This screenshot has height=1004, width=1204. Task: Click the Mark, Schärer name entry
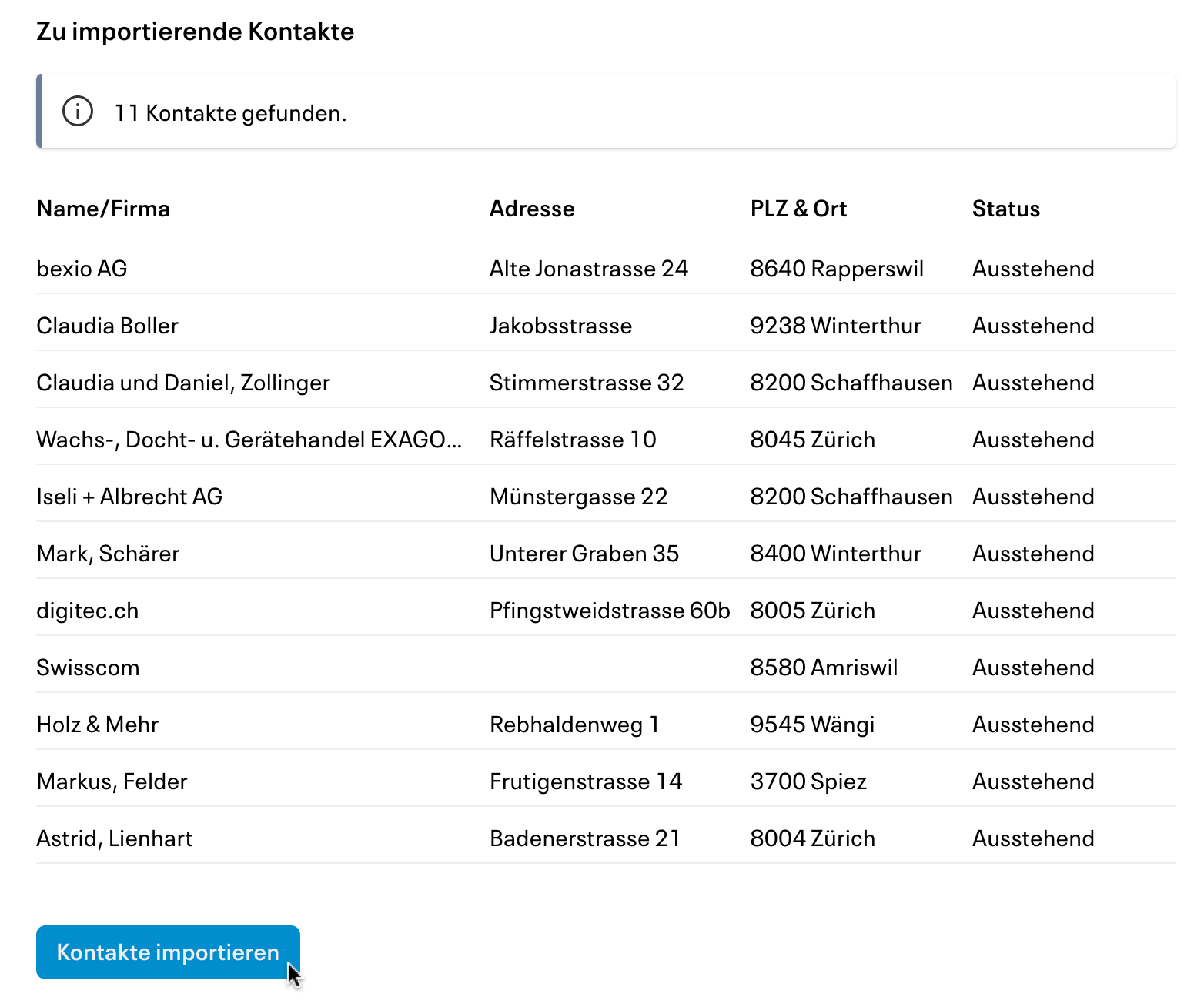(107, 553)
